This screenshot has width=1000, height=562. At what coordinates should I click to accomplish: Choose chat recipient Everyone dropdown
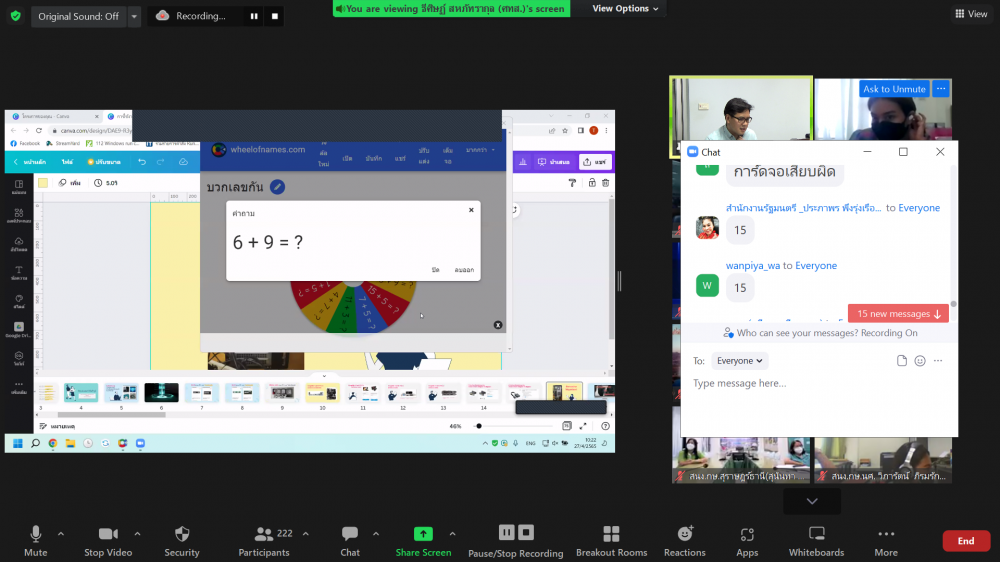(740, 361)
